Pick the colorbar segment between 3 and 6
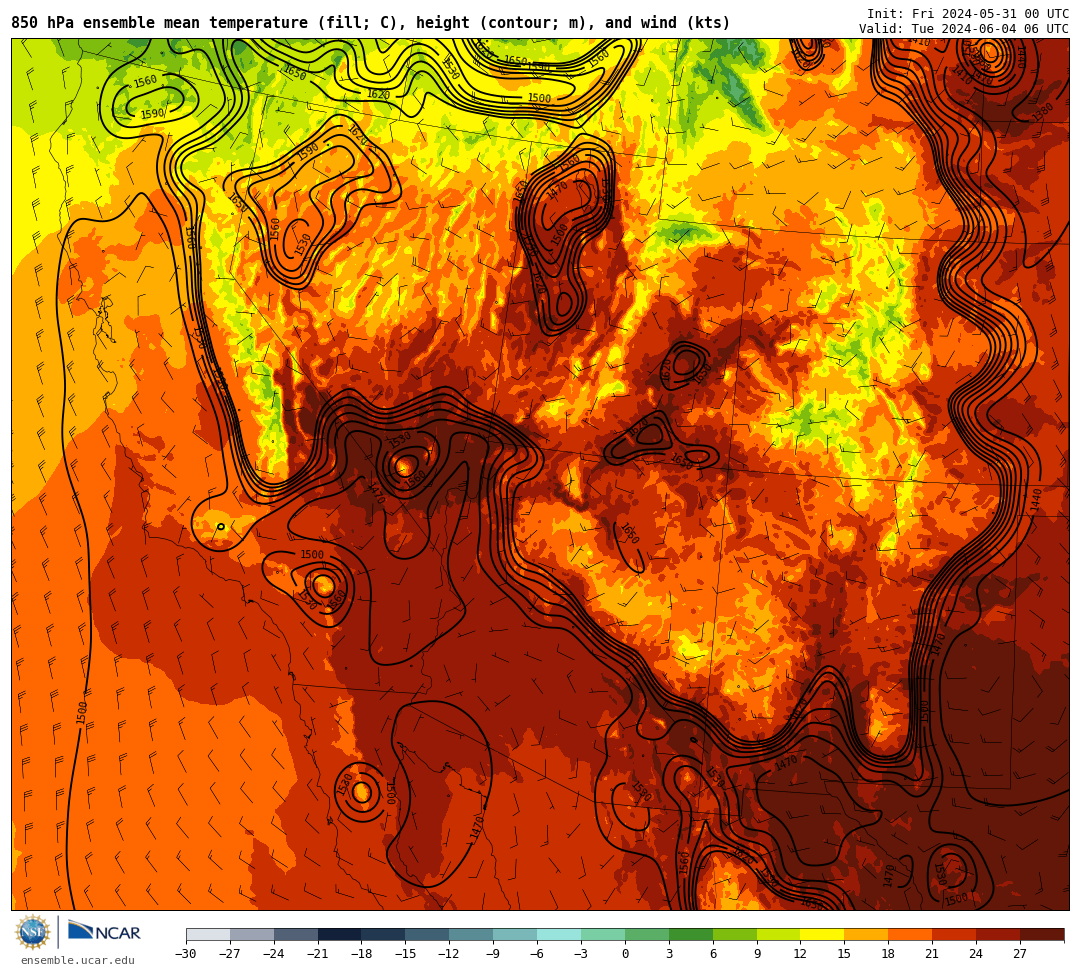The width and height of the screenshot is (1080, 973). tap(691, 934)
